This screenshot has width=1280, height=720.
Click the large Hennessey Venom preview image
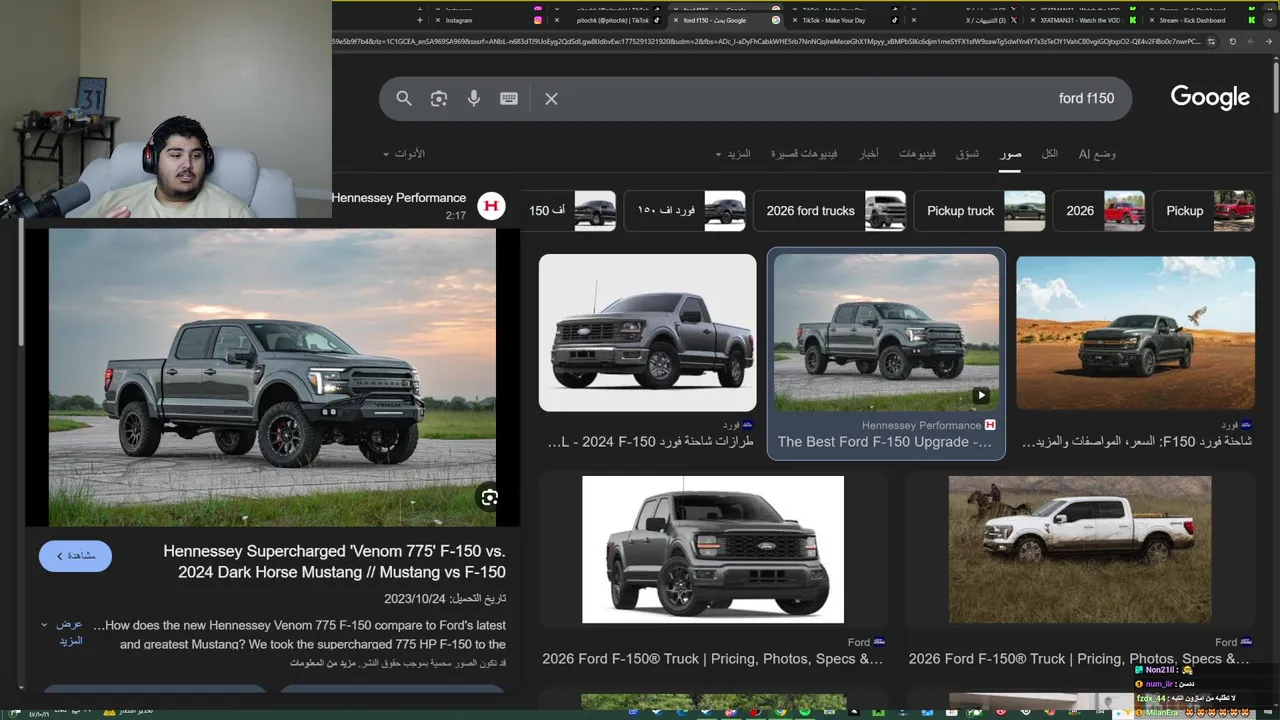pos(272,377)
